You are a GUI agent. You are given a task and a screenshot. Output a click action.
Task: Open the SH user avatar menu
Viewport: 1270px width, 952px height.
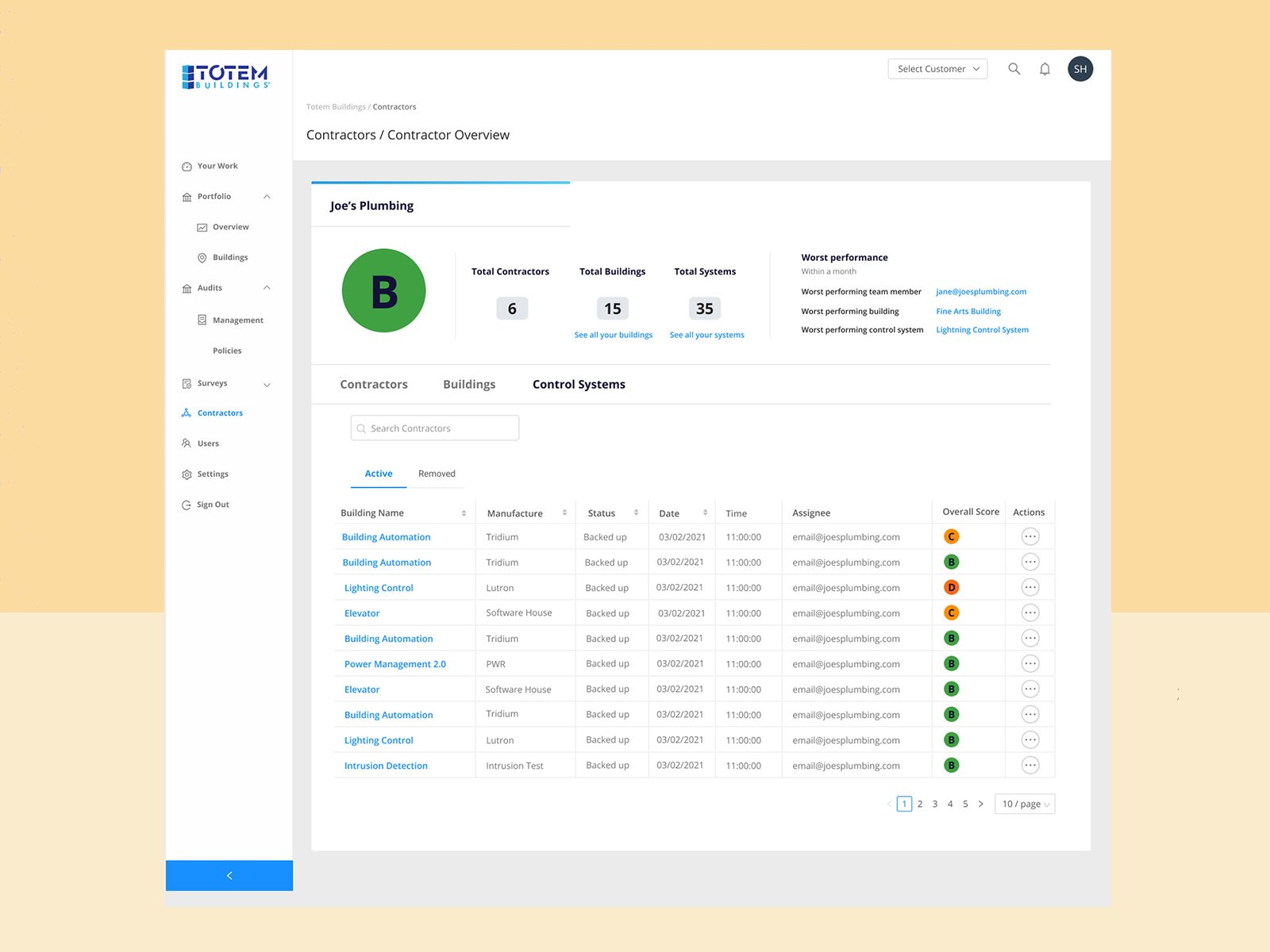pos(1080,69)
